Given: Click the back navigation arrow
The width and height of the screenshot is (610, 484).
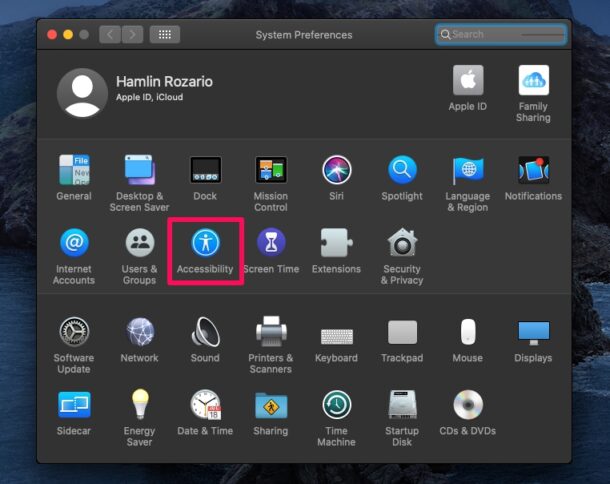Looking at the screenshot, I should click(110, 35).
